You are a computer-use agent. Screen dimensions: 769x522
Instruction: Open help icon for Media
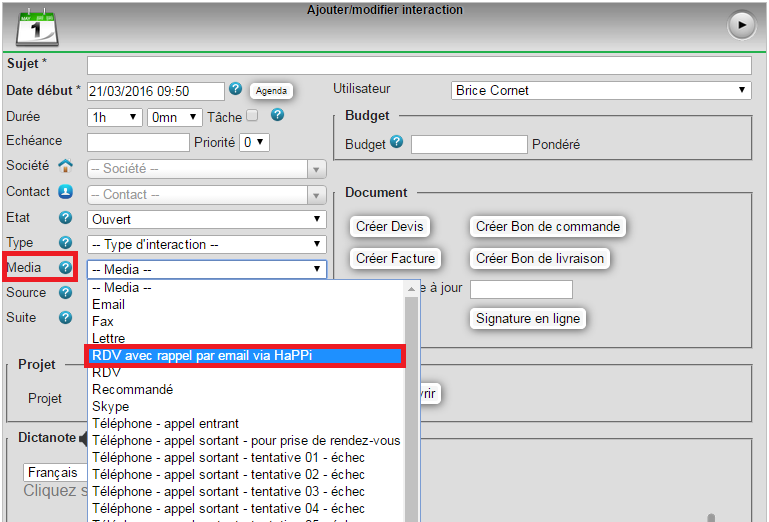[x=65, y=267]
